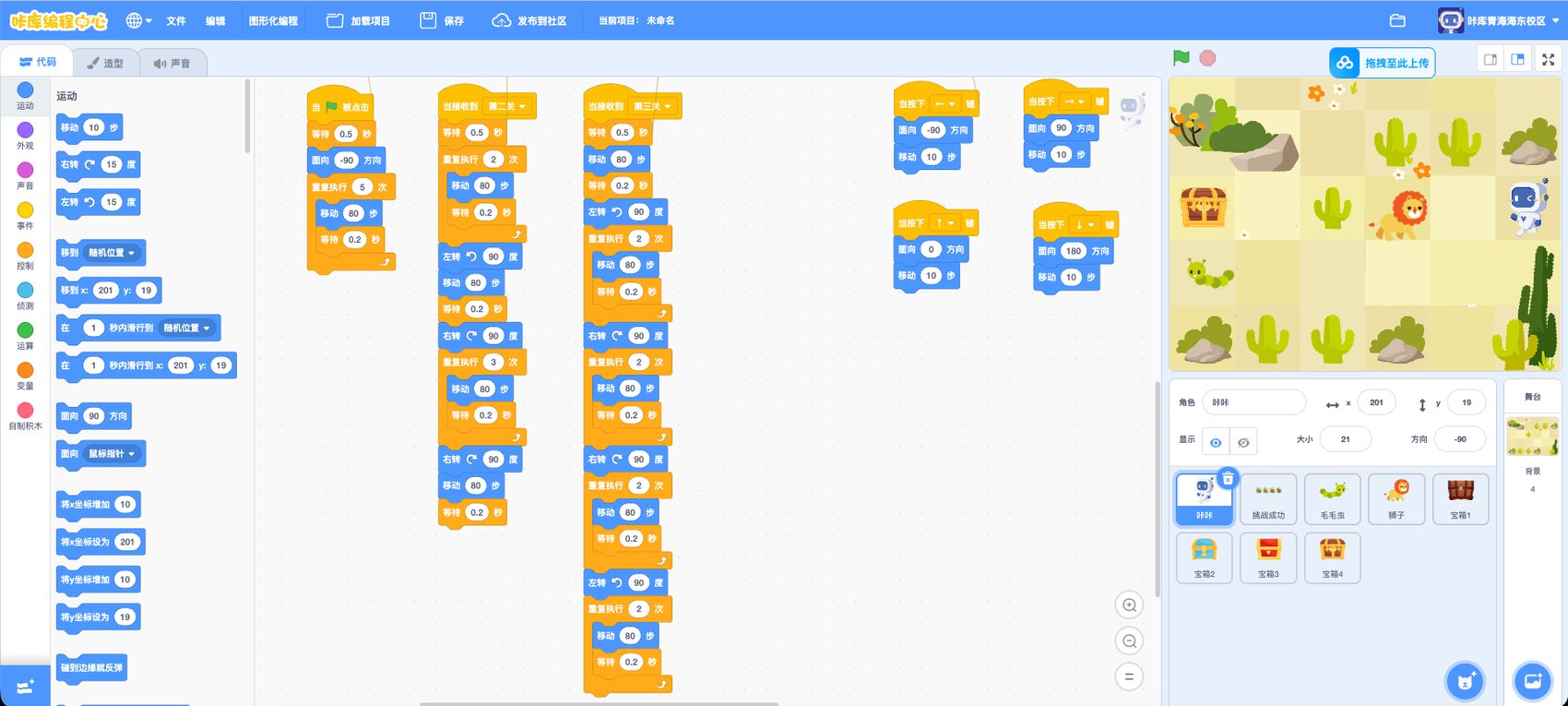Screen dimensions: 1568x706
Task: Open 随机位置 dropdown in 移到 block
Action: coord(112,253)
